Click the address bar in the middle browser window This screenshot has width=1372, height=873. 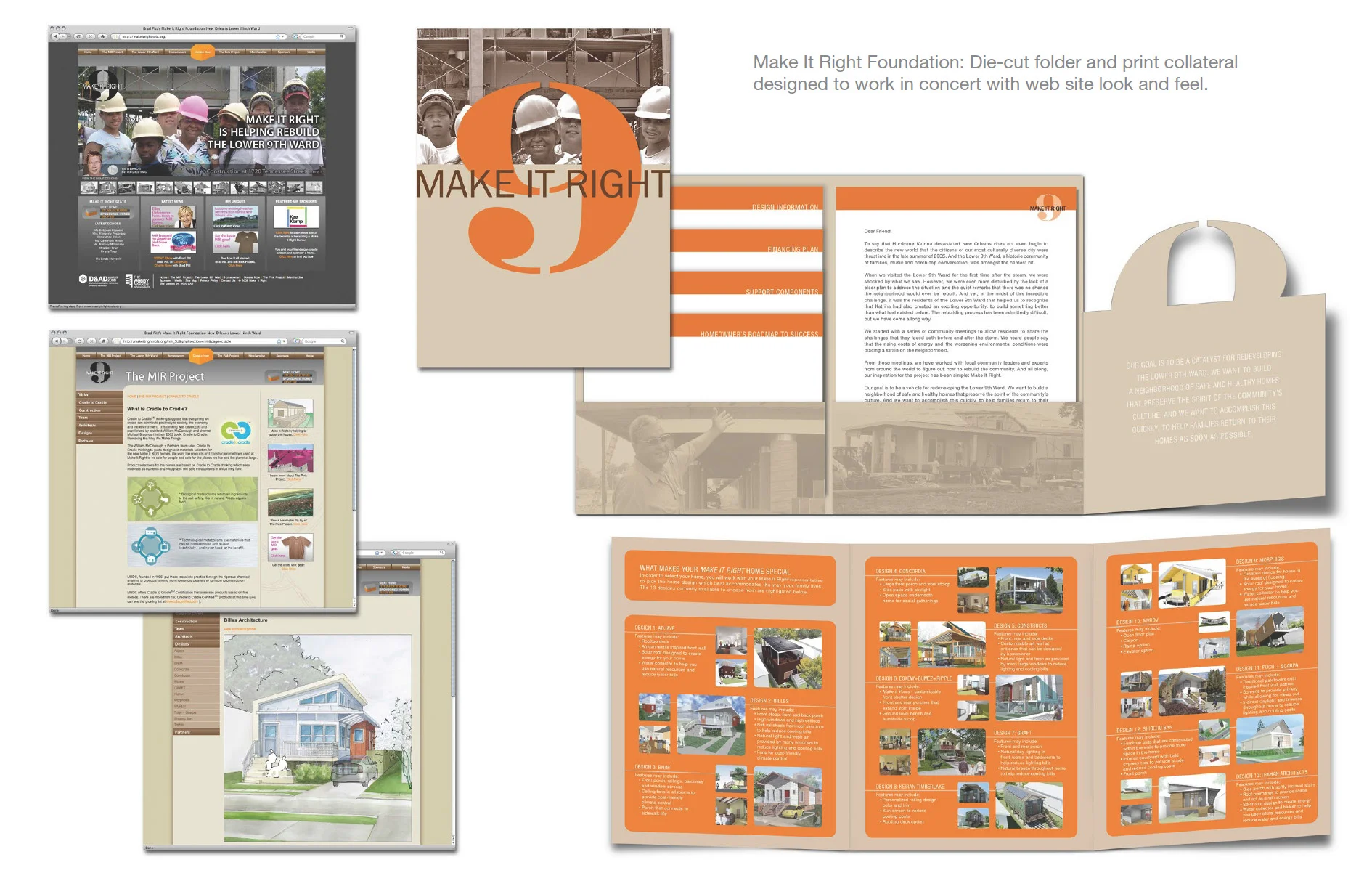(x=200, y=341)
